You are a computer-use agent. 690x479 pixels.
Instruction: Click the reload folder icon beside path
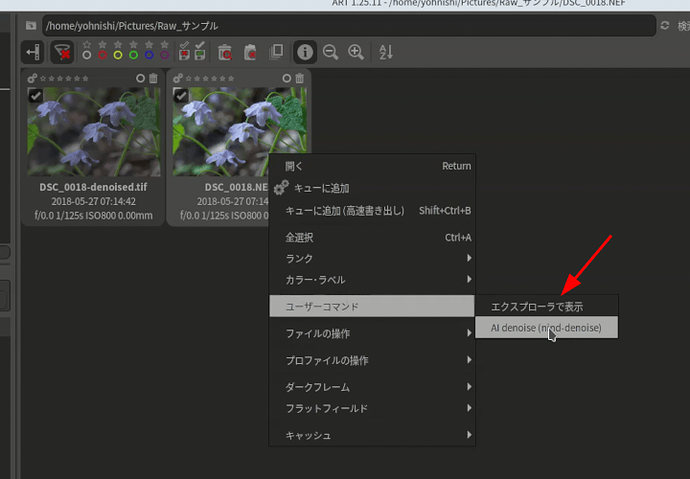click(666, 25)
